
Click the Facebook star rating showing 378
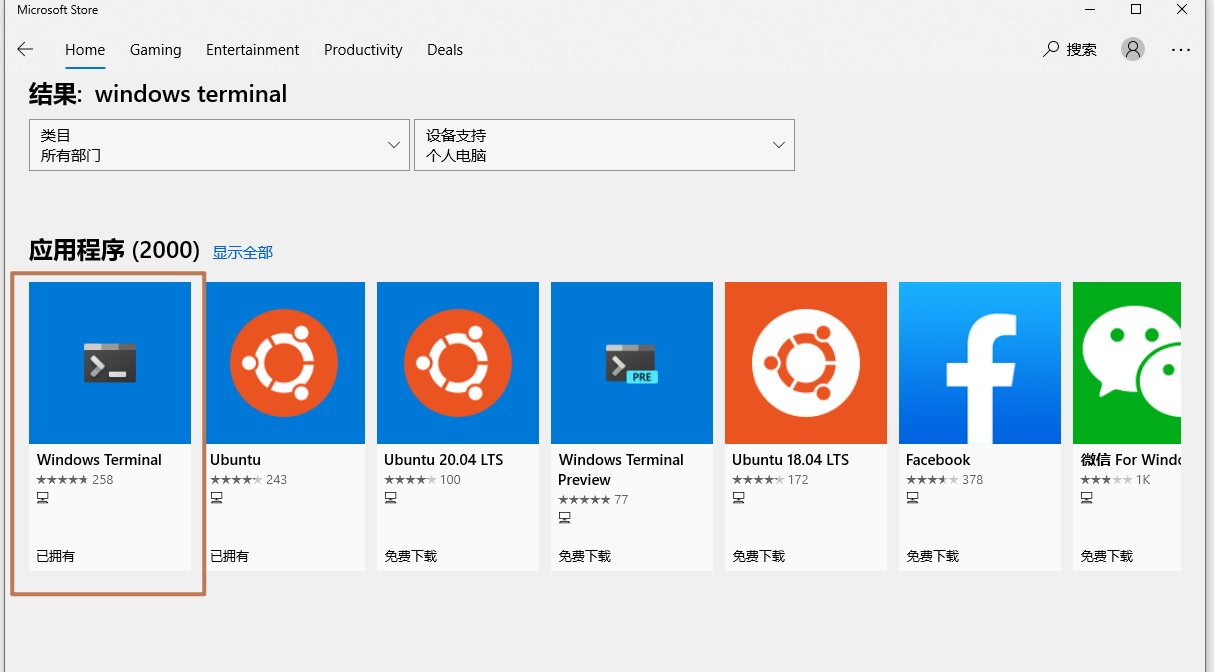coord(945,480)
